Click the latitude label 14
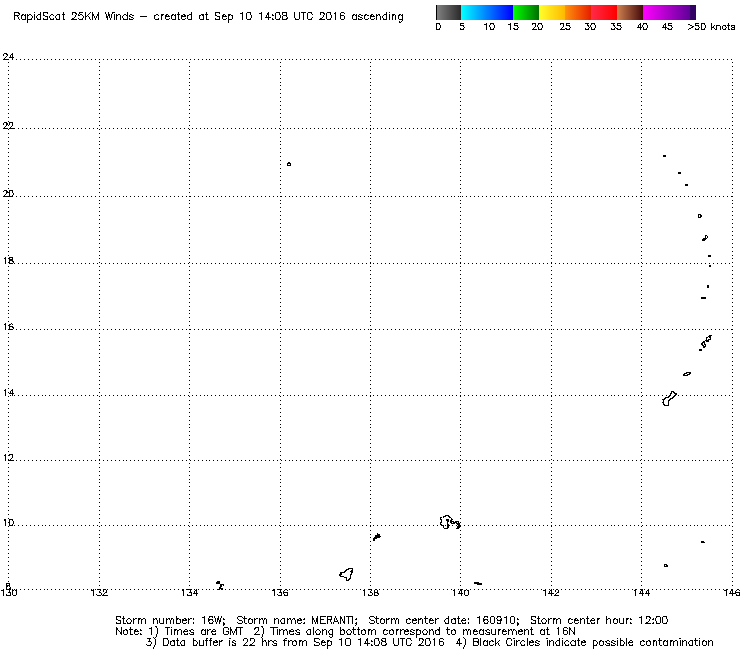 8,393
